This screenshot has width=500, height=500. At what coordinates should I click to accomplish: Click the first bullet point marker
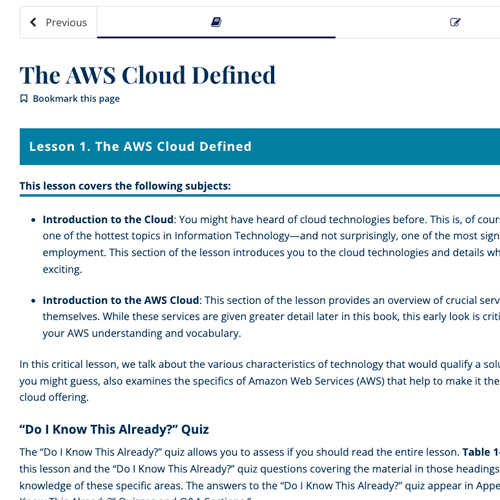(33, 220)
